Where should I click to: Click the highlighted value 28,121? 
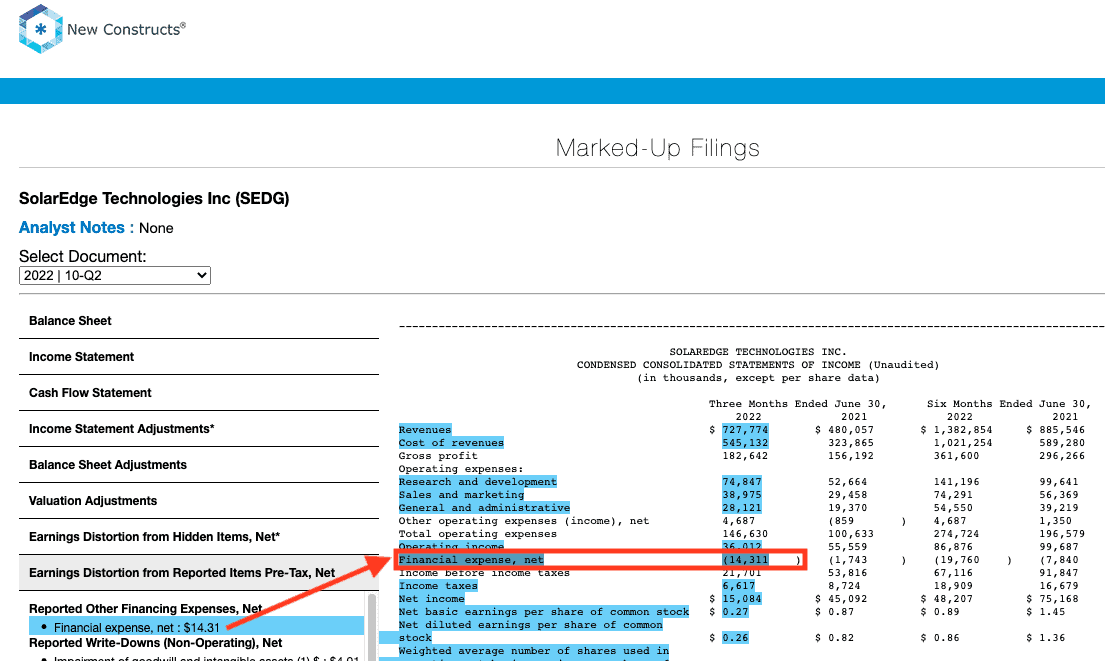coord(741,507)
